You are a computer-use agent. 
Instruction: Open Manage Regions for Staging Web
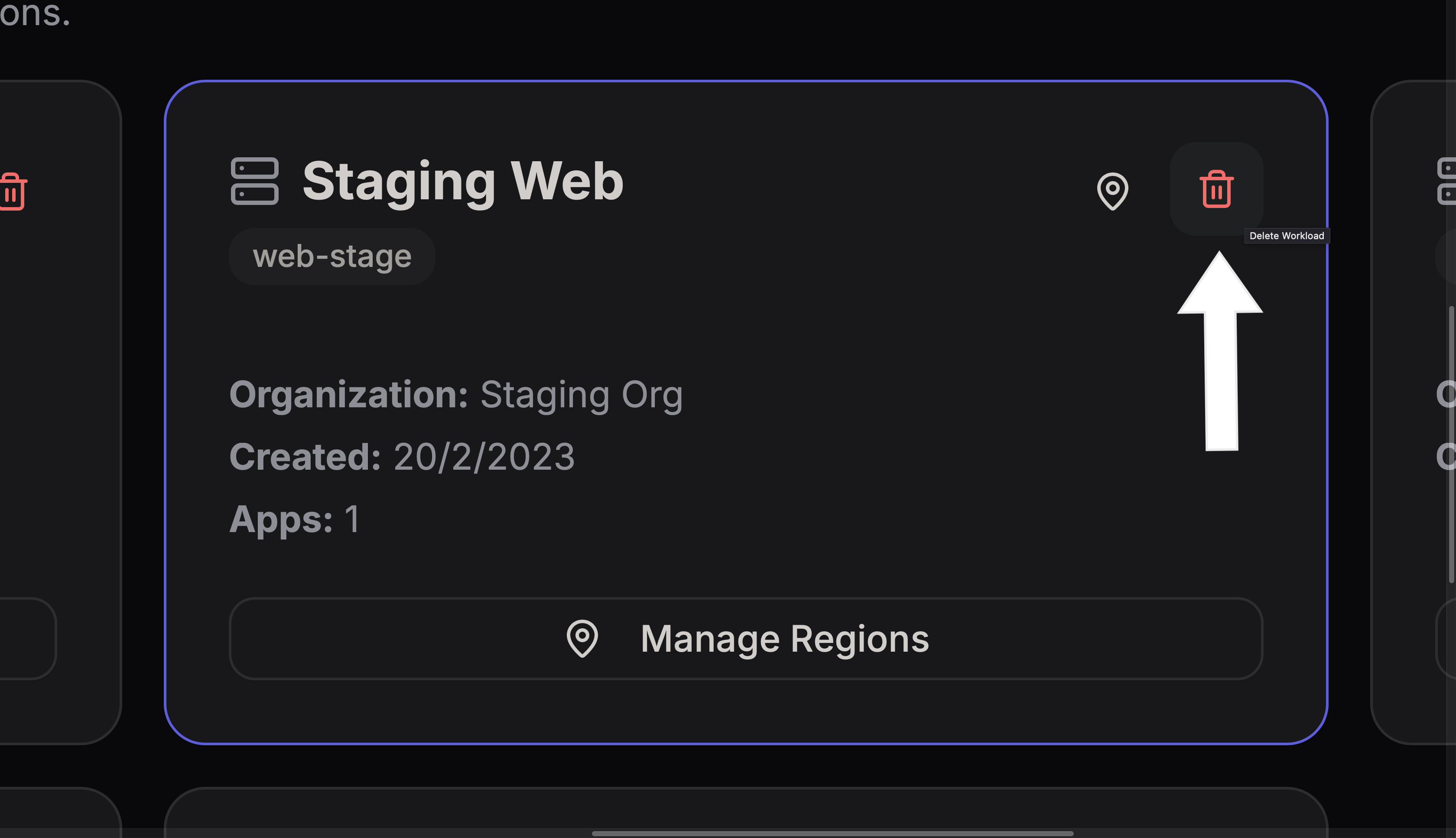click(745, 638)
